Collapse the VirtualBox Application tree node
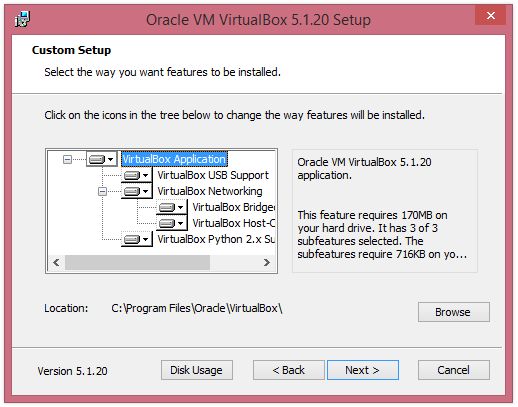Screen dimensions: 518x407 (x=67, y=159)
